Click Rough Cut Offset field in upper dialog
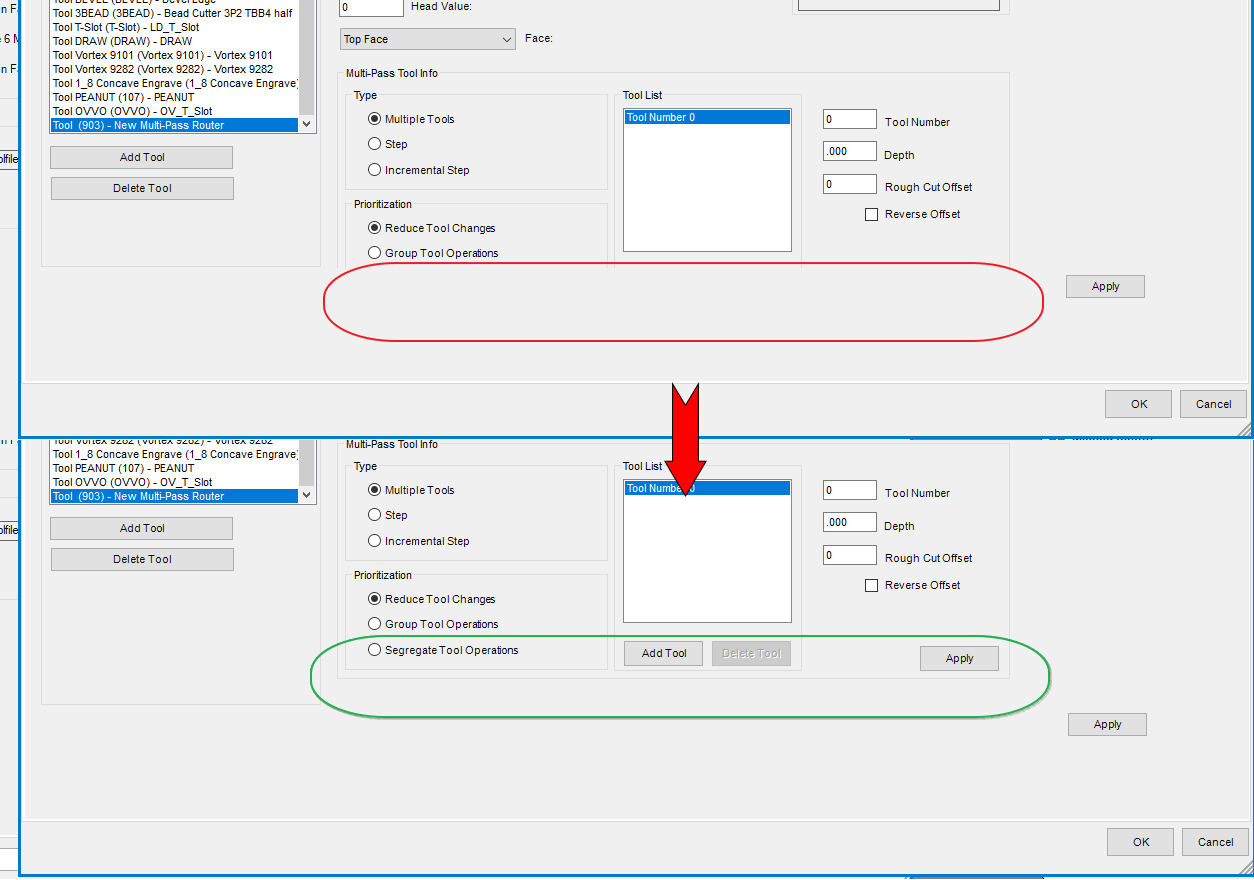The width and height of the screenshot is (1254, 880). (849, 184)
